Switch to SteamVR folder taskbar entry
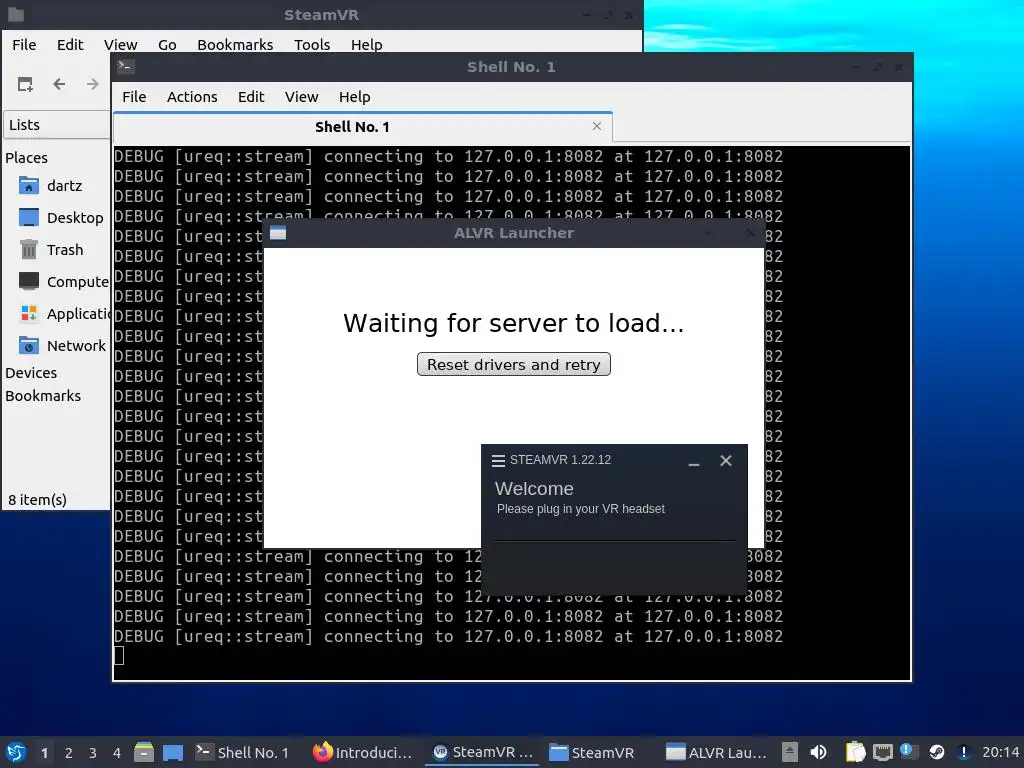Screen dimensions: 1024x768 point(592,752)
